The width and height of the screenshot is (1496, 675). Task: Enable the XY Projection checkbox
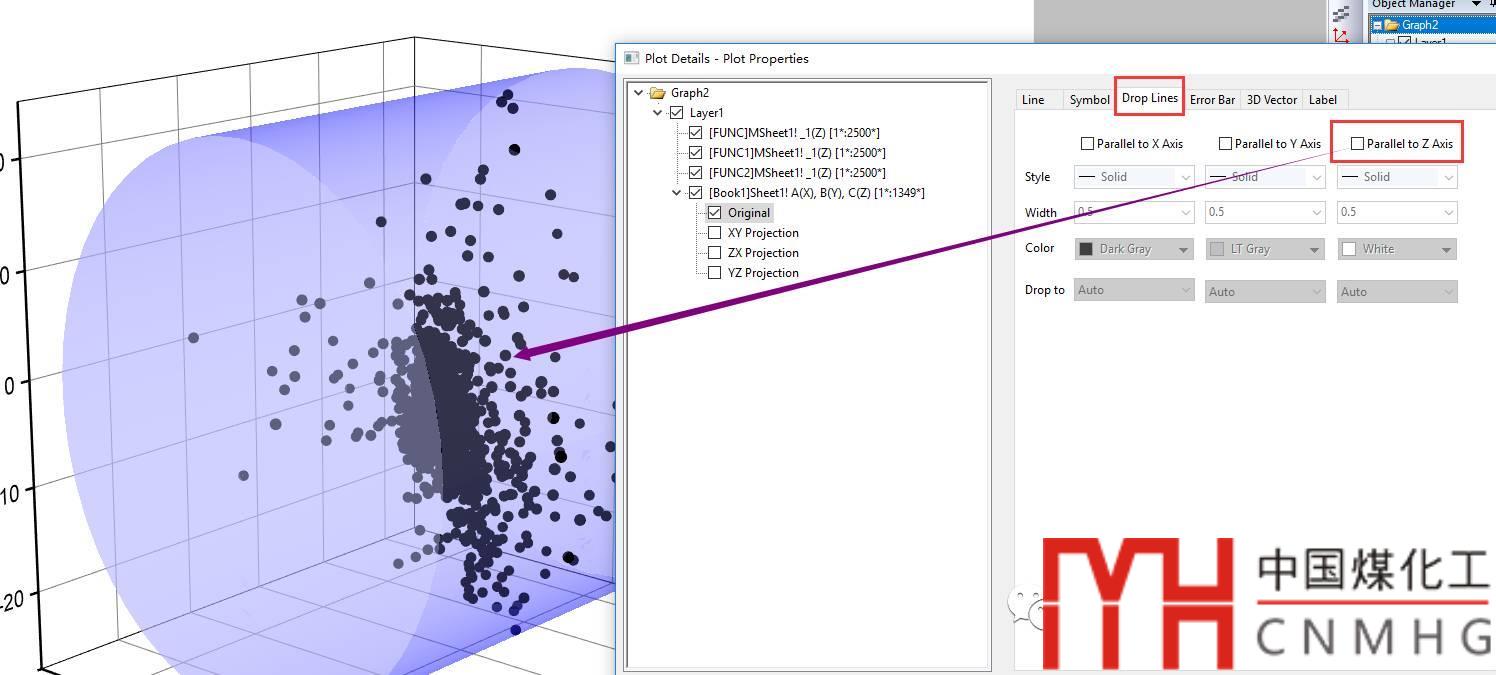(714, 233)
